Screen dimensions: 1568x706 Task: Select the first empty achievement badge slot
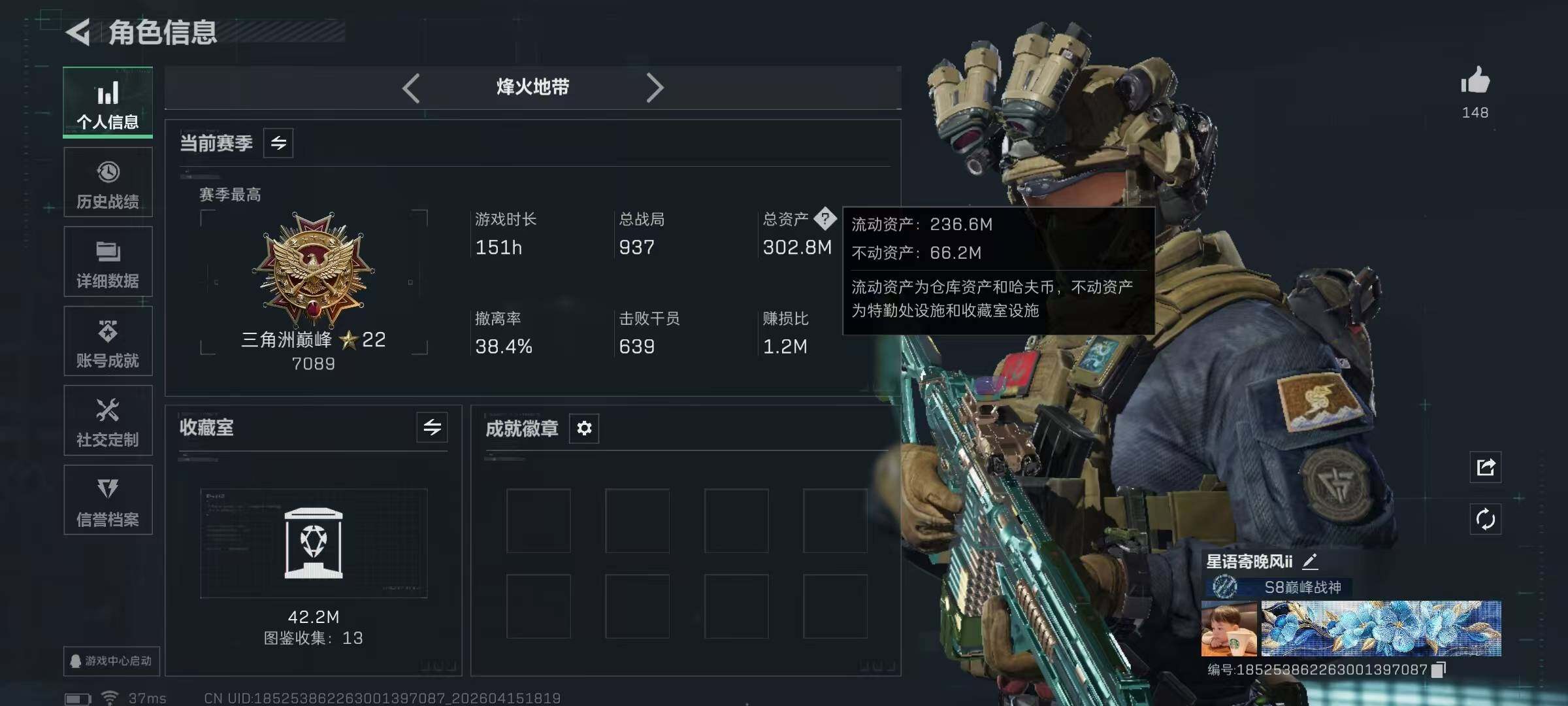click(x=538, y=521)
